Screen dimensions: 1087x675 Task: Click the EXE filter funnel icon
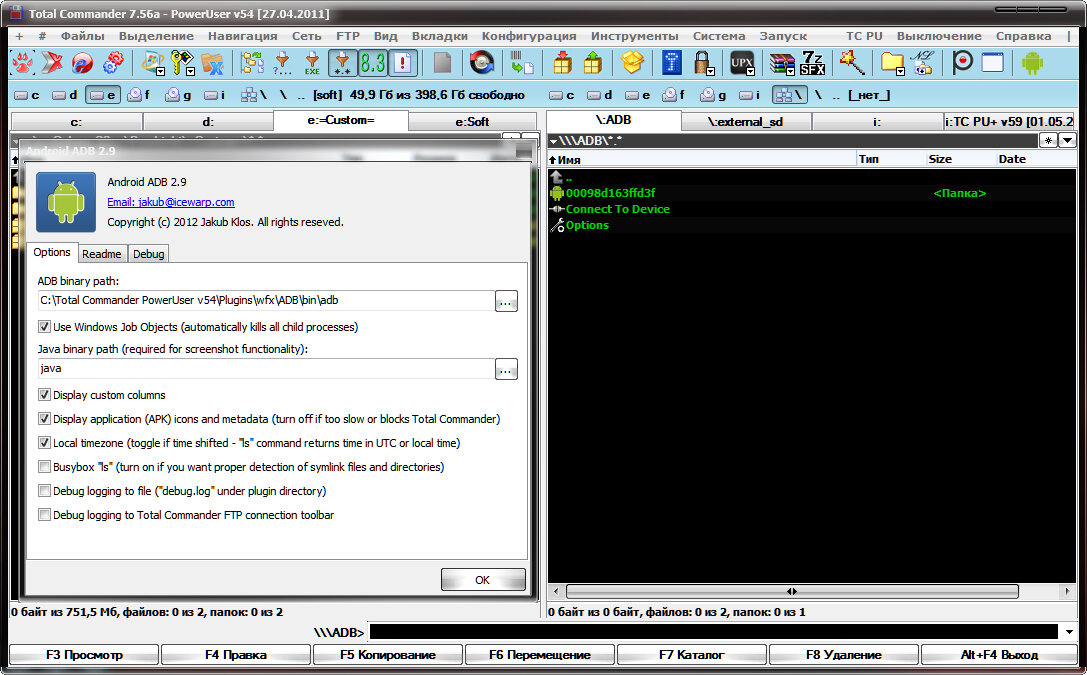[312, 63]
